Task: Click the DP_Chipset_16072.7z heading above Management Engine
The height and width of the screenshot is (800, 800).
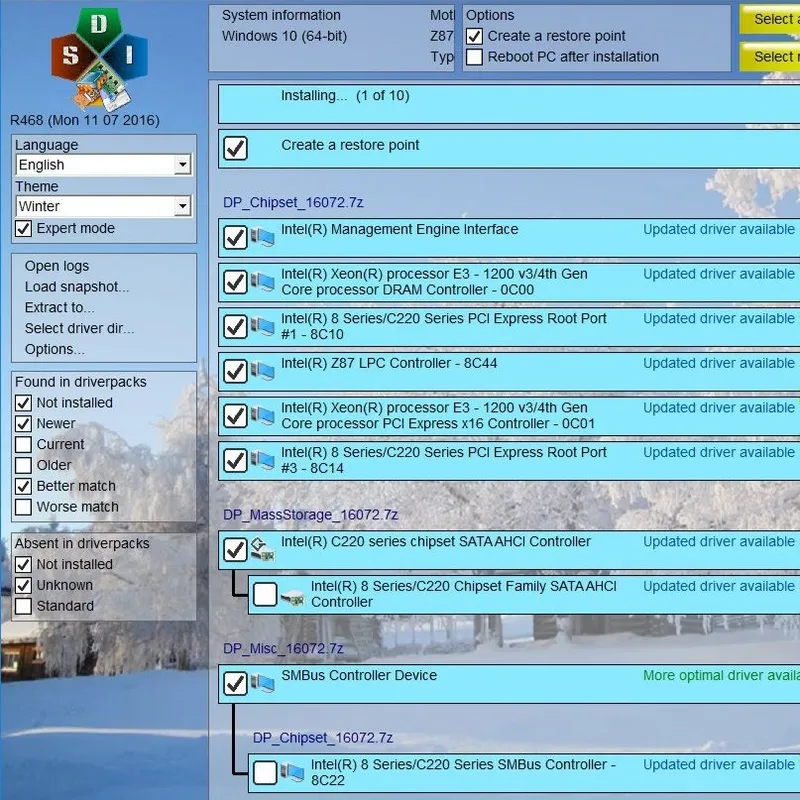Action: [293, 203]
